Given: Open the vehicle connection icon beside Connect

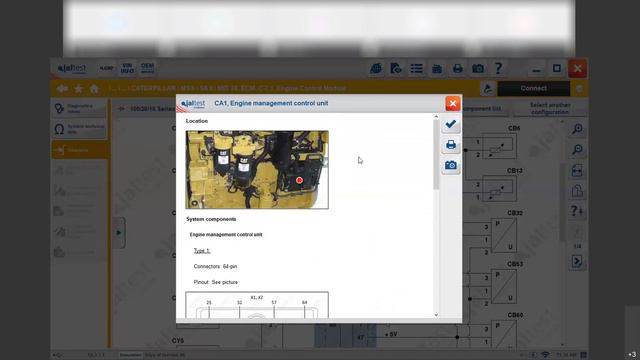Looking at the screenshot, I should click(x=488, y=89).
